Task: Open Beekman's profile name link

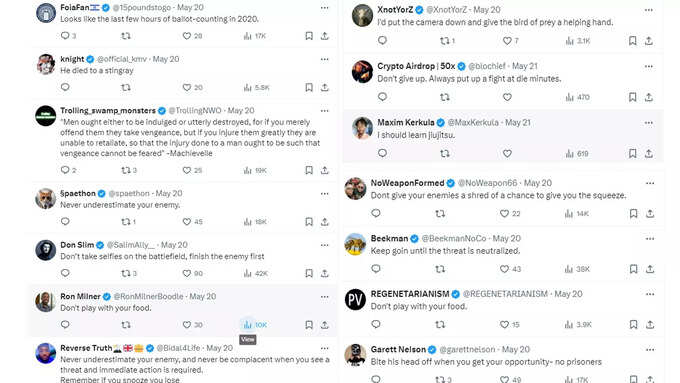Action: pyautogui.click(x=389, y=238)
